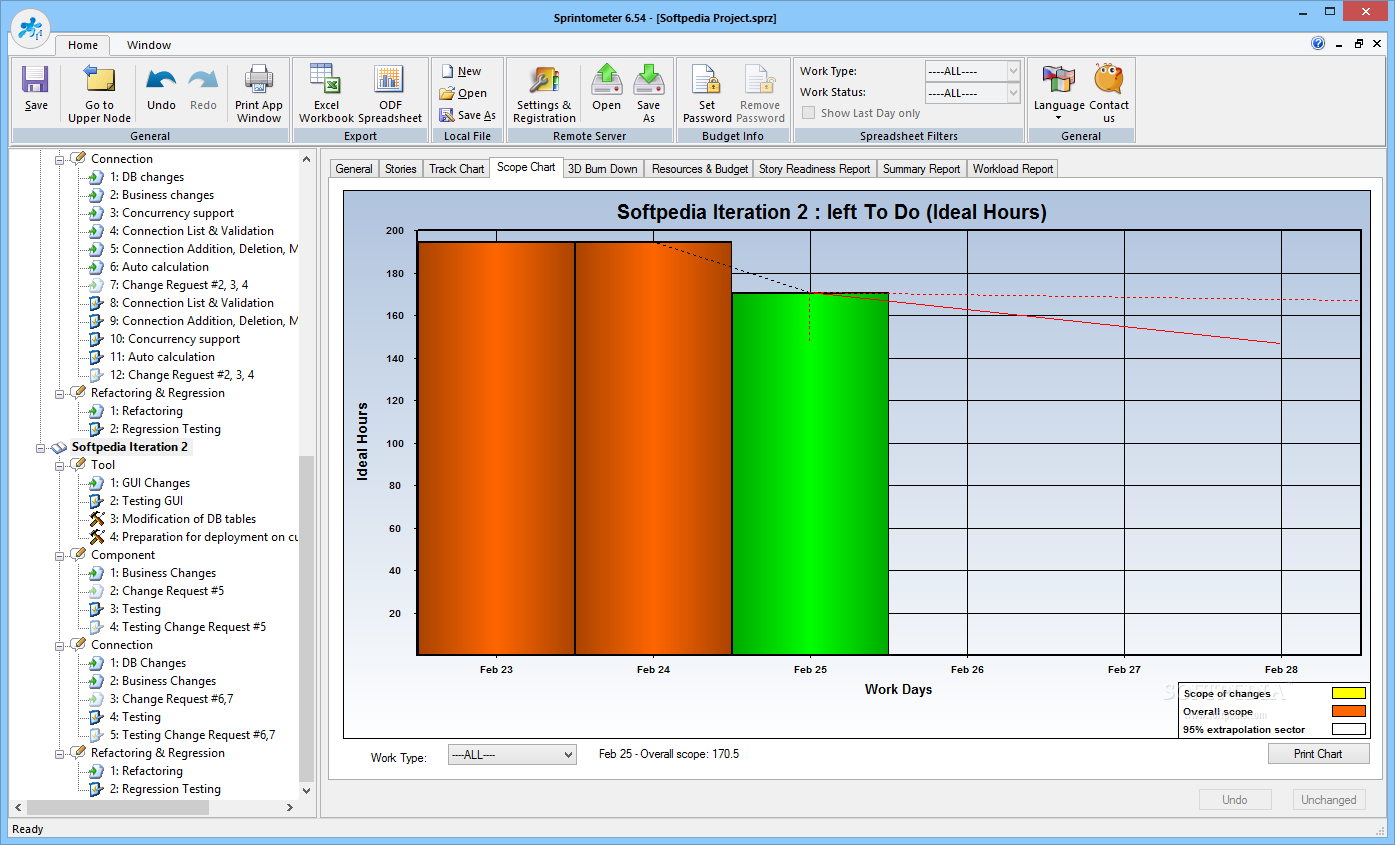Click the orange Feb 24 bar
1395x845 pixels.
(654, 448)
